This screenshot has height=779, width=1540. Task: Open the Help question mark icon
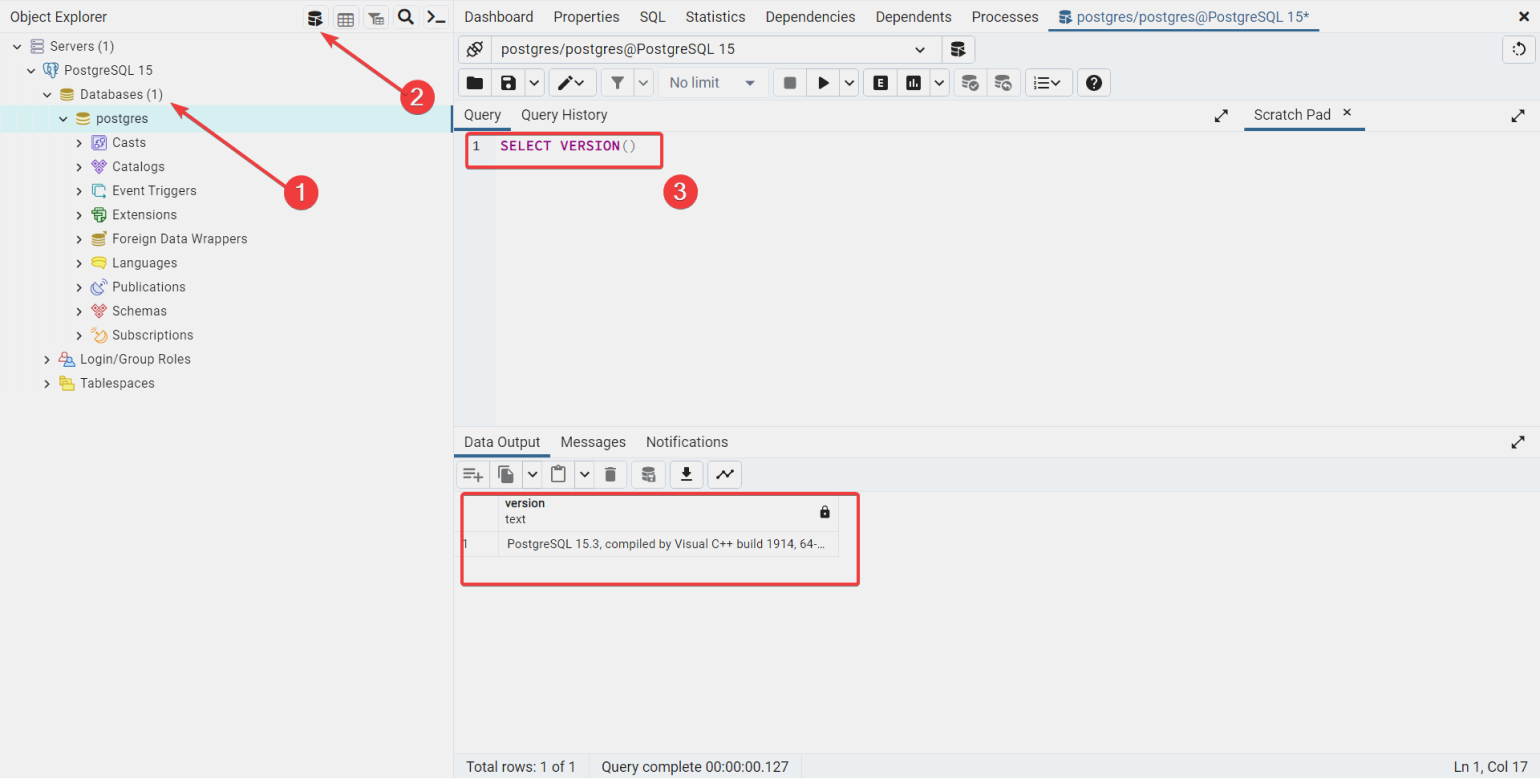pyautogui.click(x=1094, y=83)
